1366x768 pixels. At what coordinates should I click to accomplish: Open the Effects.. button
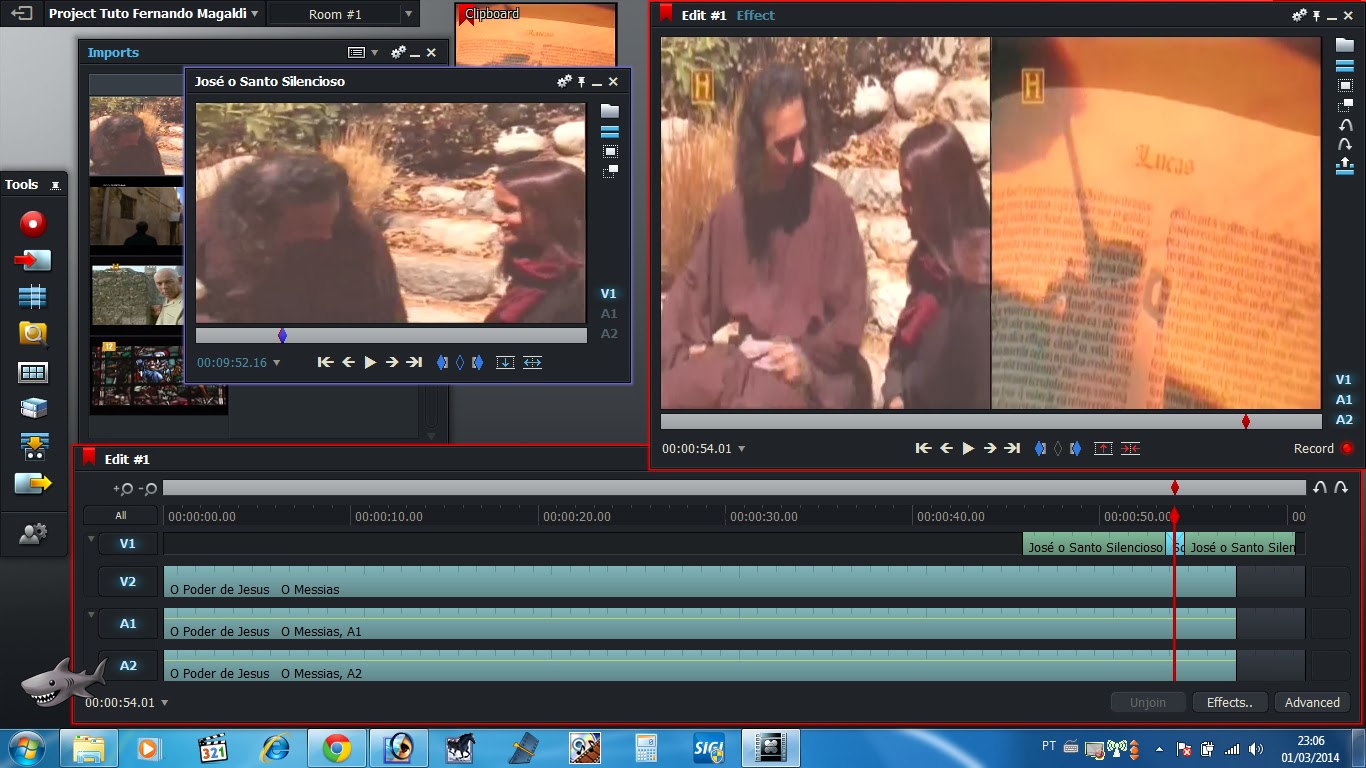point(1230,702)
